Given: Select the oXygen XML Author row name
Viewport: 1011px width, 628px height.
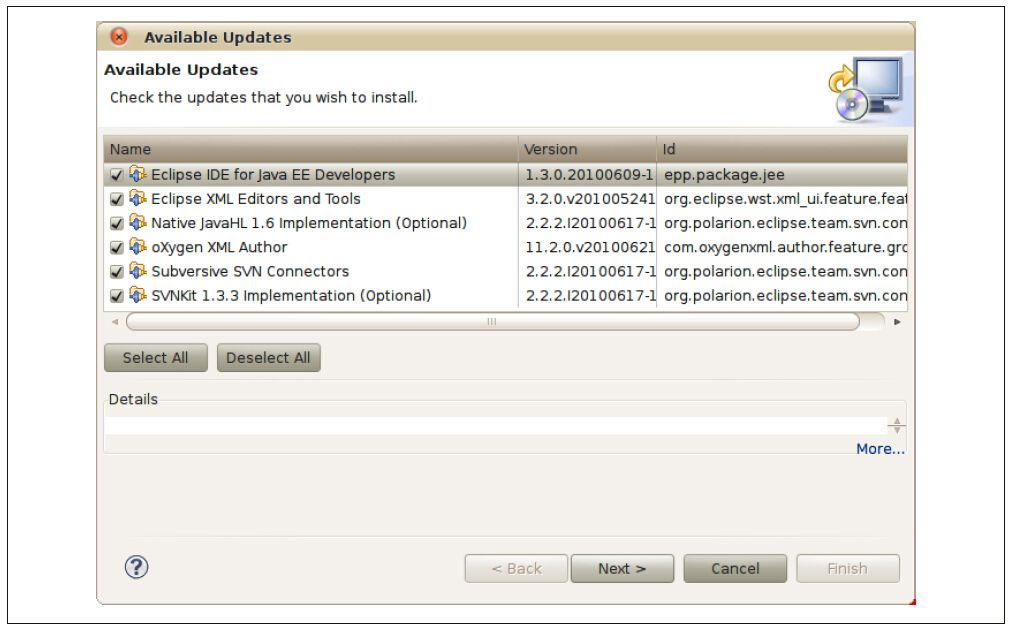Looking at the screenshot, I should pyautogui.click(x=219, y=247).
